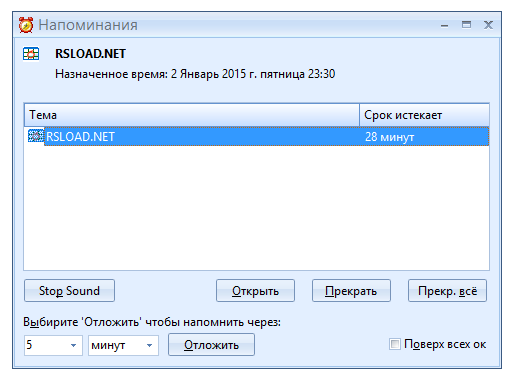Click the 'Назначенное время' date text
The image size is (513, 389).
(195, 74)
